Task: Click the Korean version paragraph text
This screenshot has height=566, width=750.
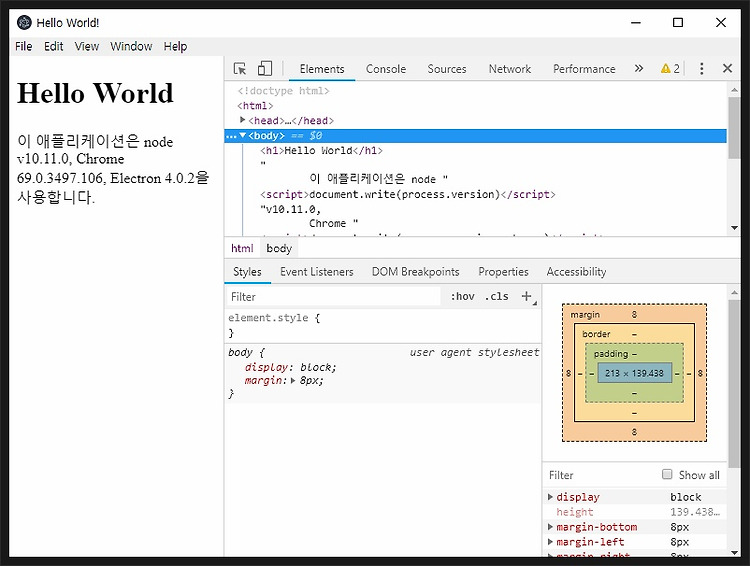Action: (113, 168)
